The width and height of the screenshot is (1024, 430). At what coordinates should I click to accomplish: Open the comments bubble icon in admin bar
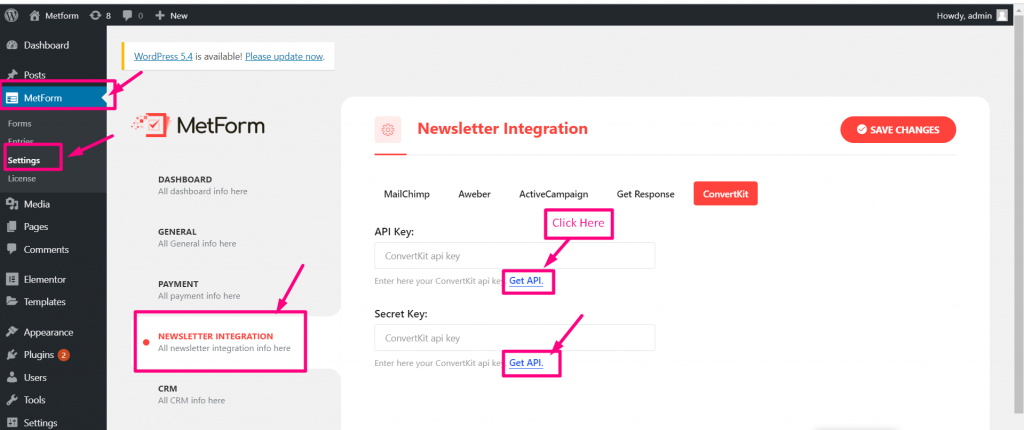[x=128, y=16]
